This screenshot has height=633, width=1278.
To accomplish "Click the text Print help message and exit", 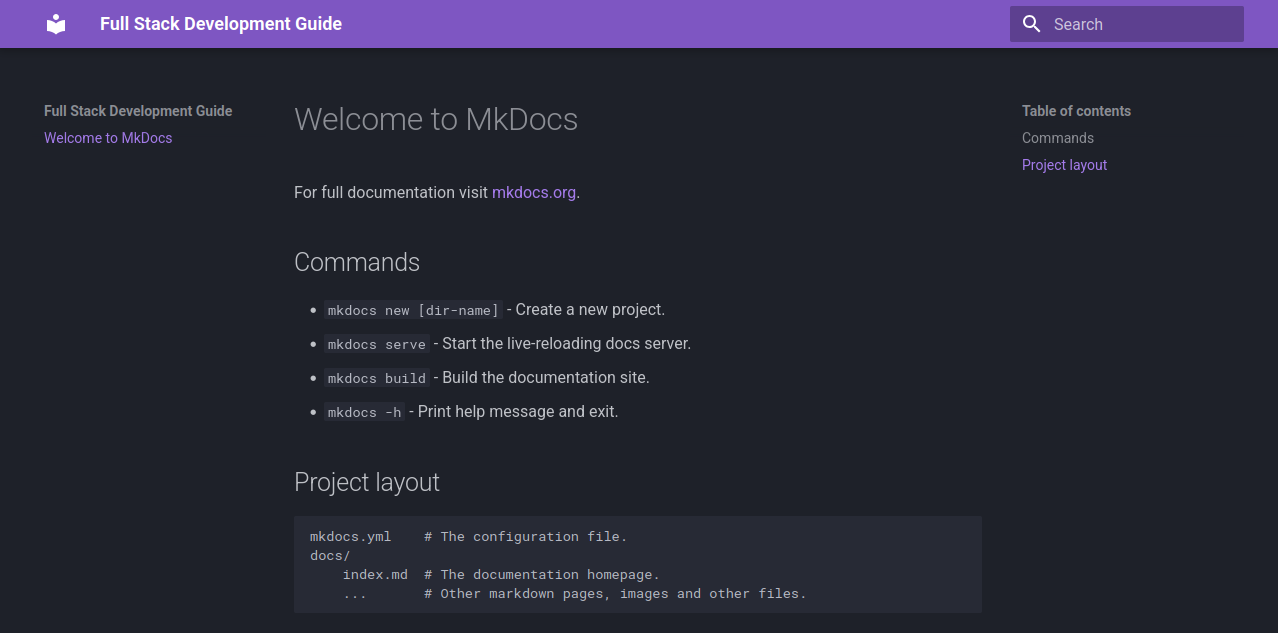I will [x=518, y=412].
